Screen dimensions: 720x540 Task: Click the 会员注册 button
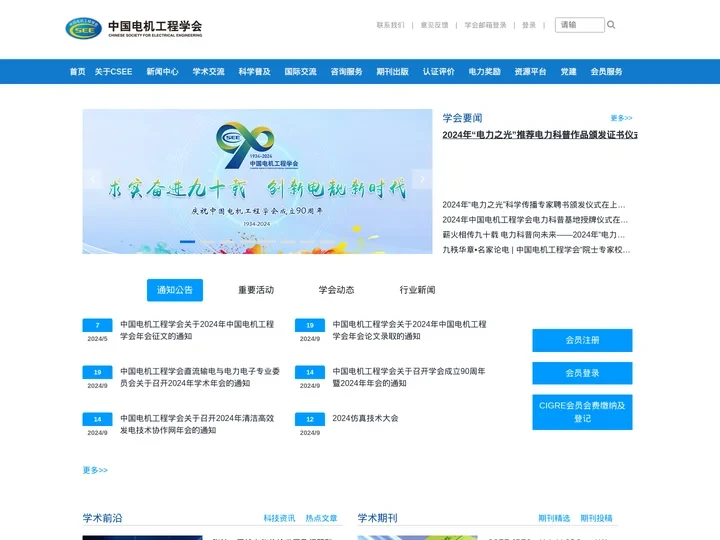point(582,340)
